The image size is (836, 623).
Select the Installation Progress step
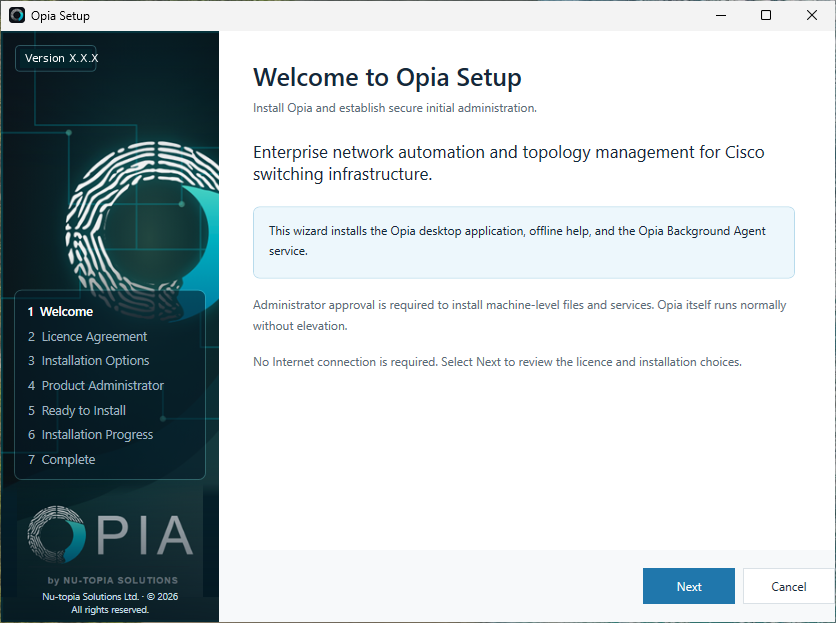coord(91,435)
